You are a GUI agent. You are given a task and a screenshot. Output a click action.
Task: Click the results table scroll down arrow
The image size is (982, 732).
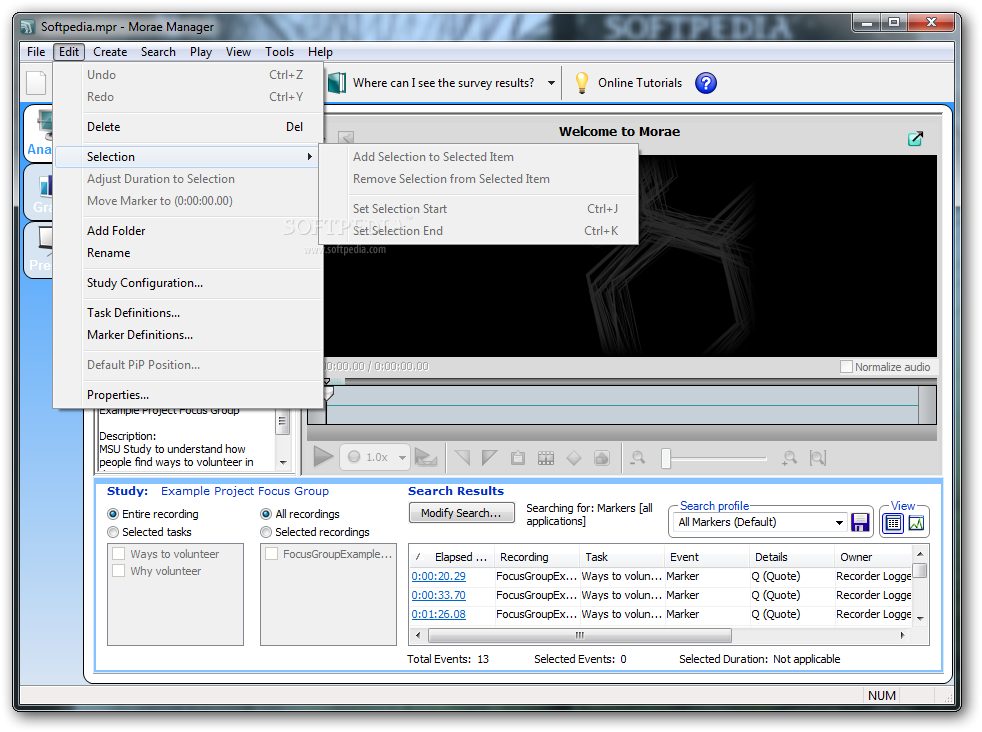tap(920, 618)
